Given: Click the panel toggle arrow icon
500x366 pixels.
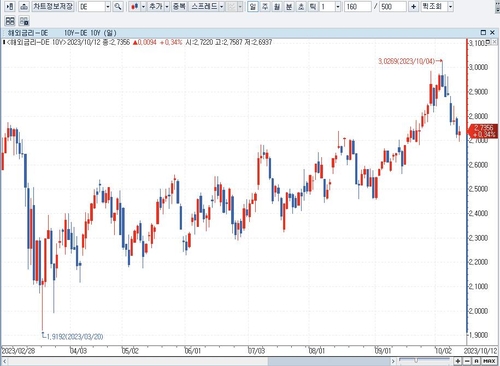Looking at the screenshot, I should coord(10,6).
